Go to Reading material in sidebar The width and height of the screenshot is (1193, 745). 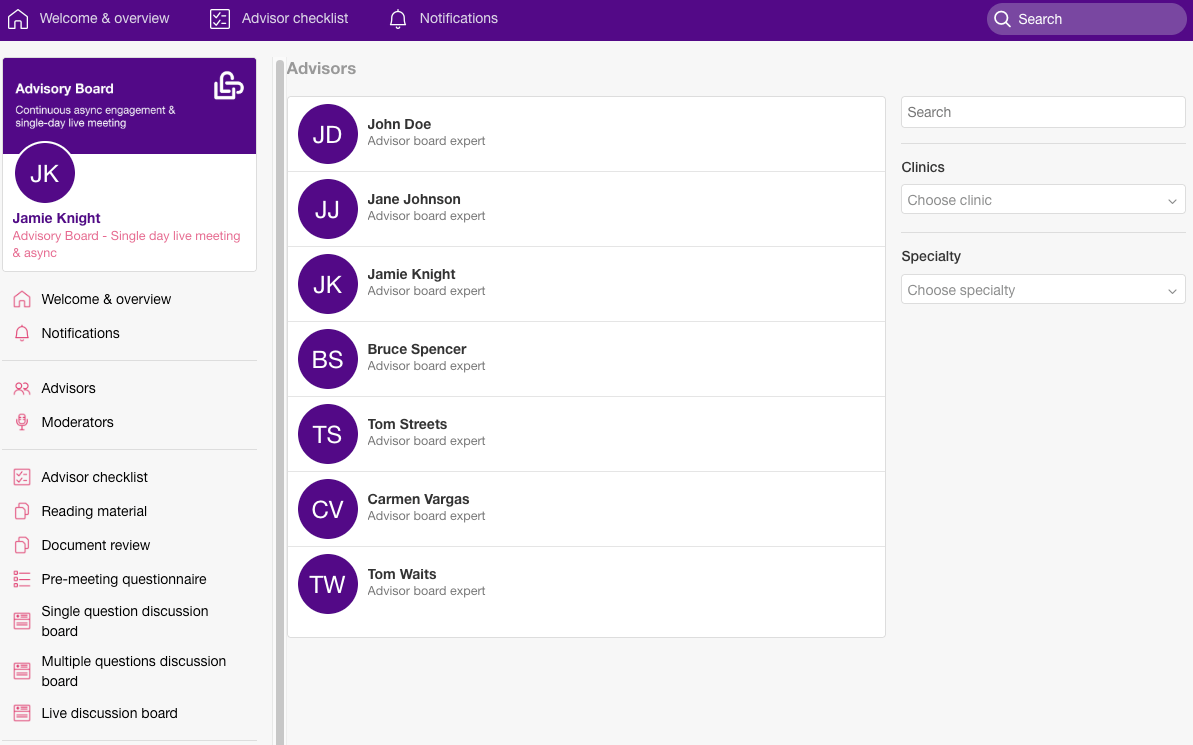pyautogui.click(x=94, y=511)
